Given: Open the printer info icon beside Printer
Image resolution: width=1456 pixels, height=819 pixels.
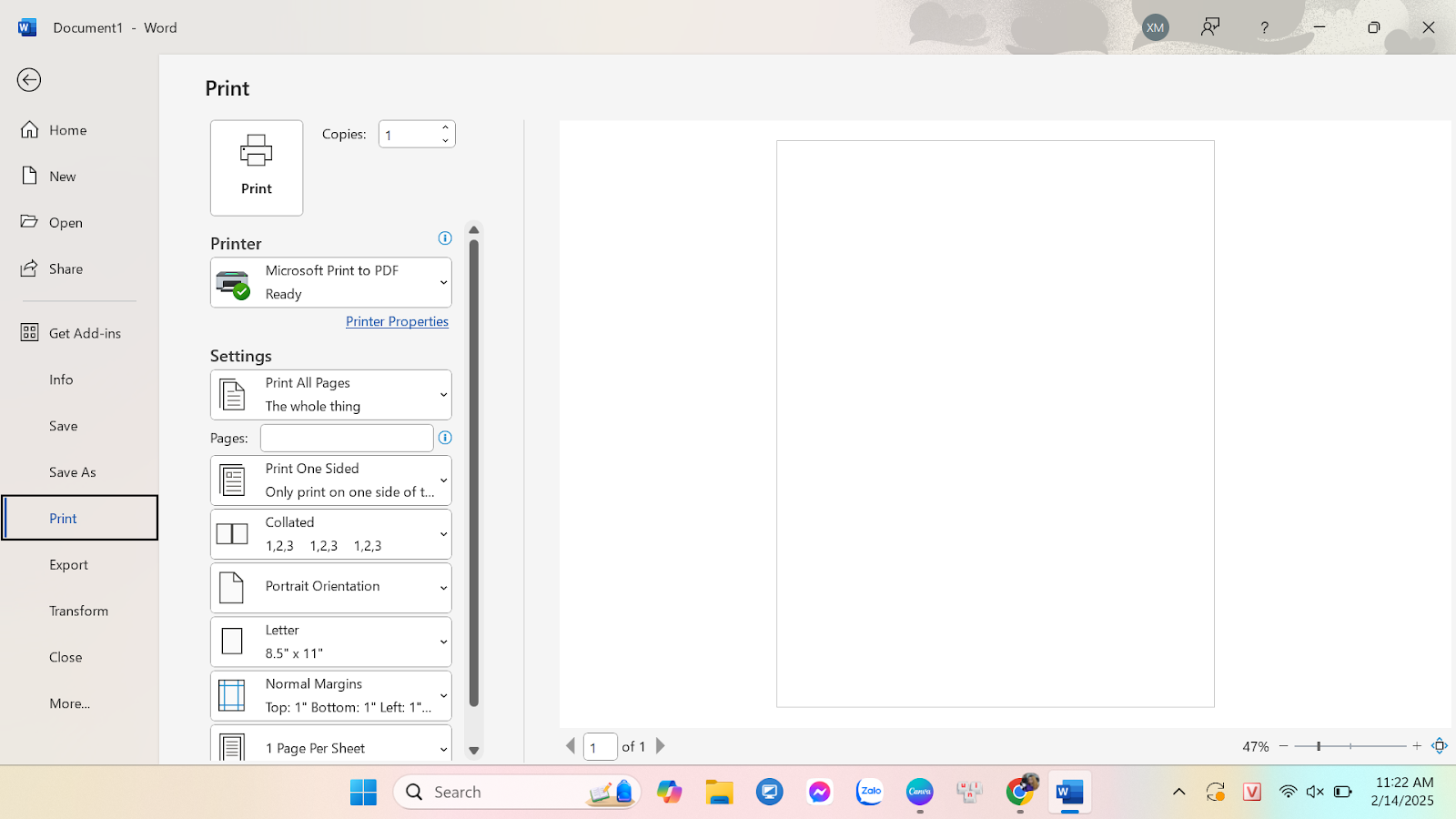Looking at the screenshot, I should (x=445, y=238).
